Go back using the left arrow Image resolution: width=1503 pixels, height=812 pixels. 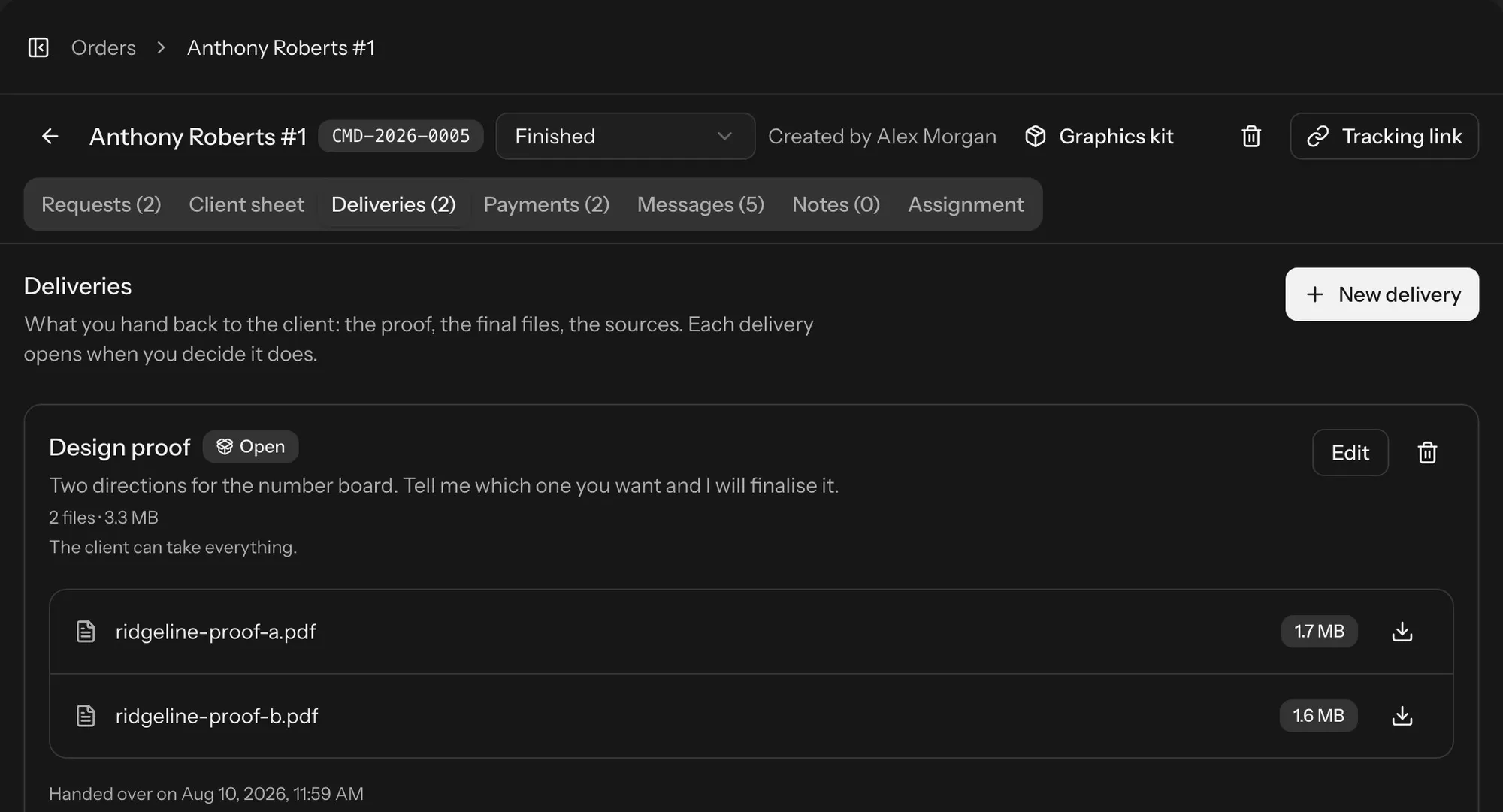click(x=50, y=136)
